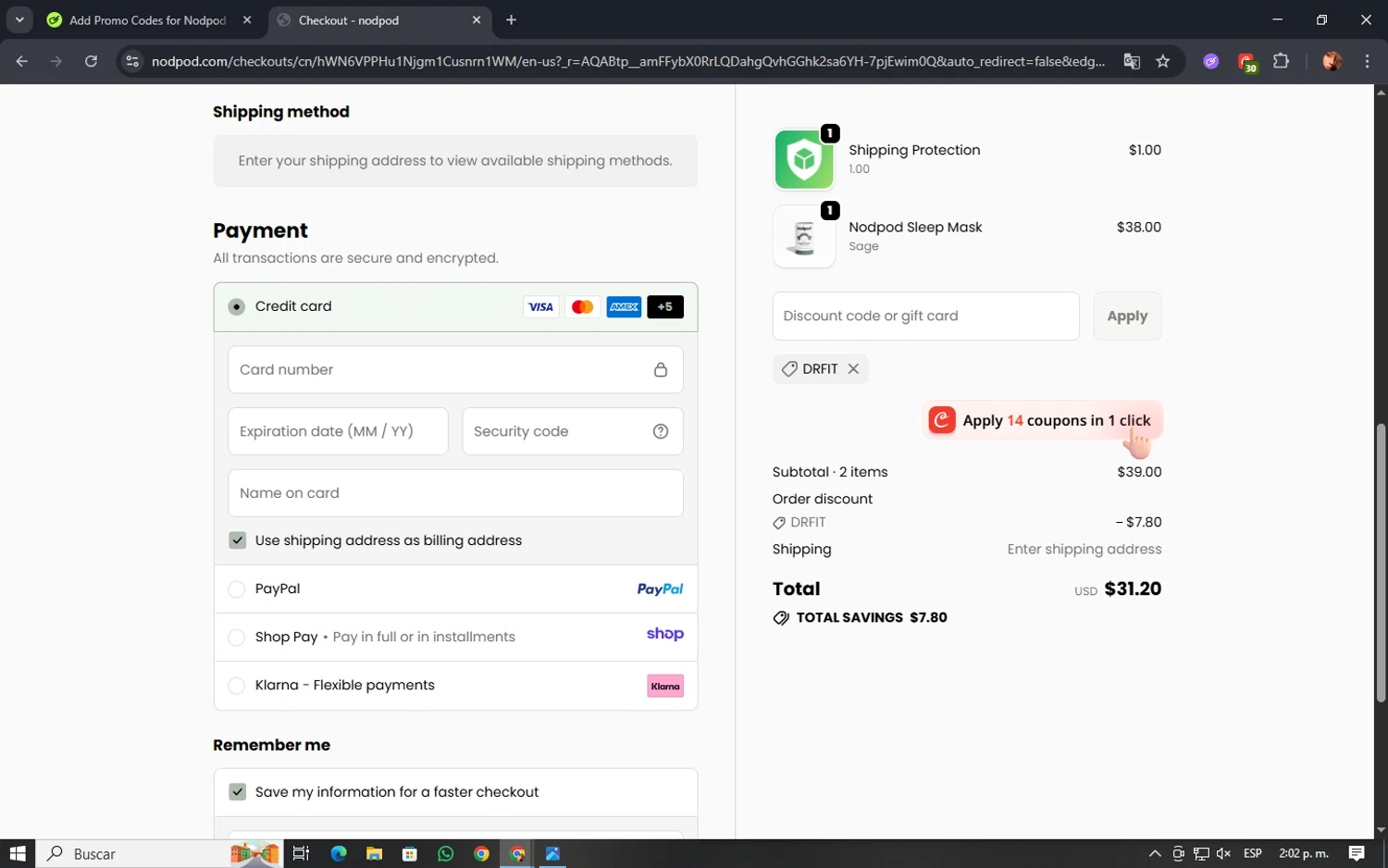Screen dimensions: 1388x868
Task: Click the Visa card icon
Action: (540, 307)
